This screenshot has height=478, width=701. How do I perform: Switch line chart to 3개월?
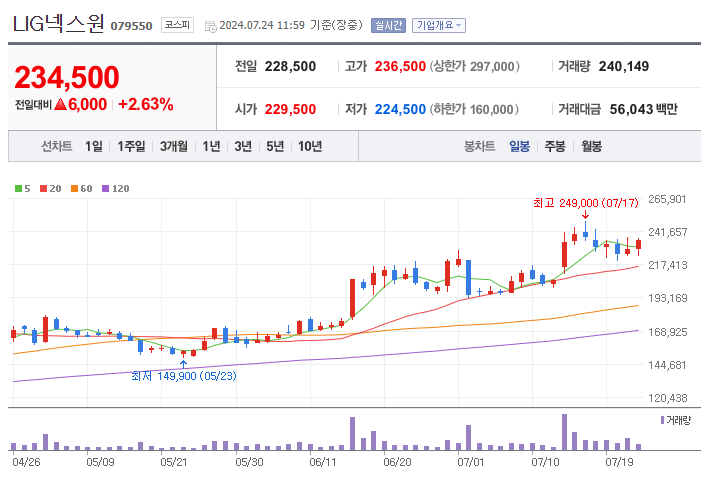[x=173, y=146]
